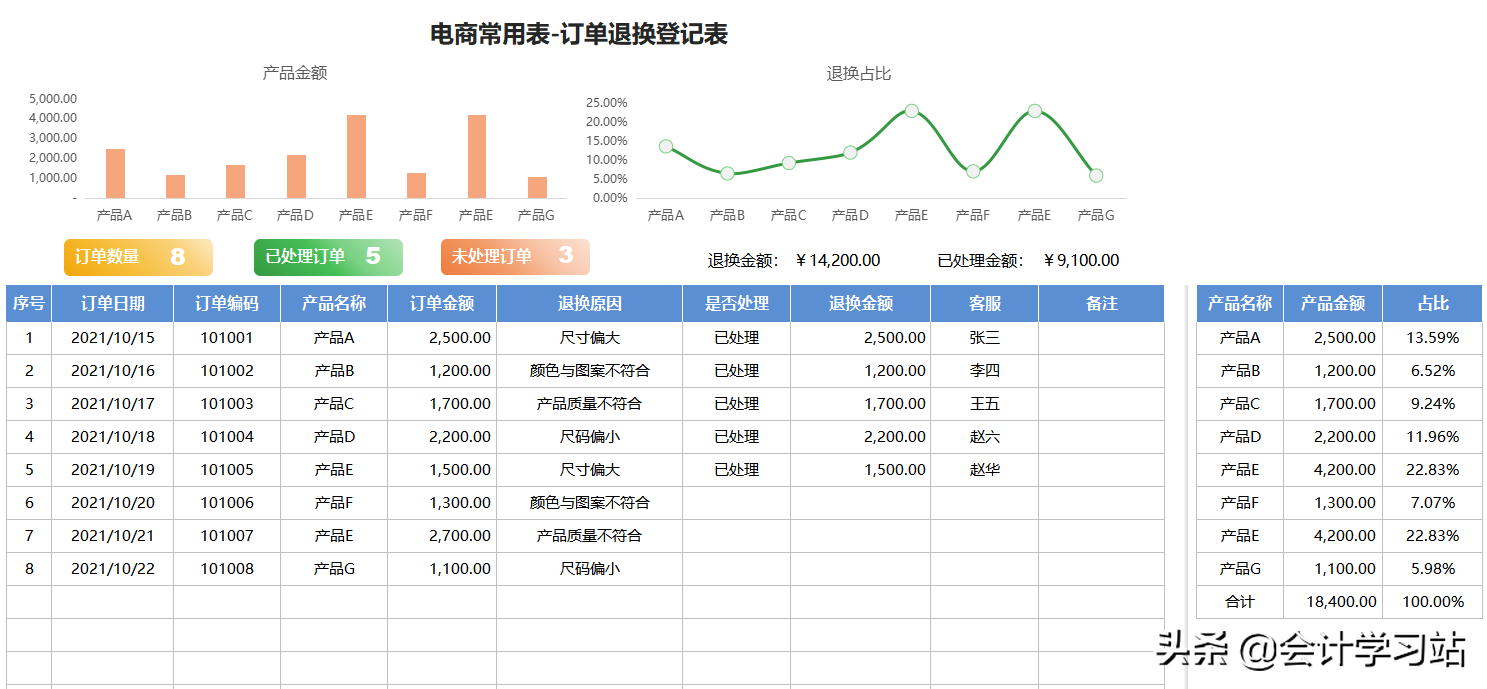Image resolution: width=1487 pixels, height=689 pixels.
Task: Click the 产品A bar in 产品金额 chart
Action: [x=115, y=173]
